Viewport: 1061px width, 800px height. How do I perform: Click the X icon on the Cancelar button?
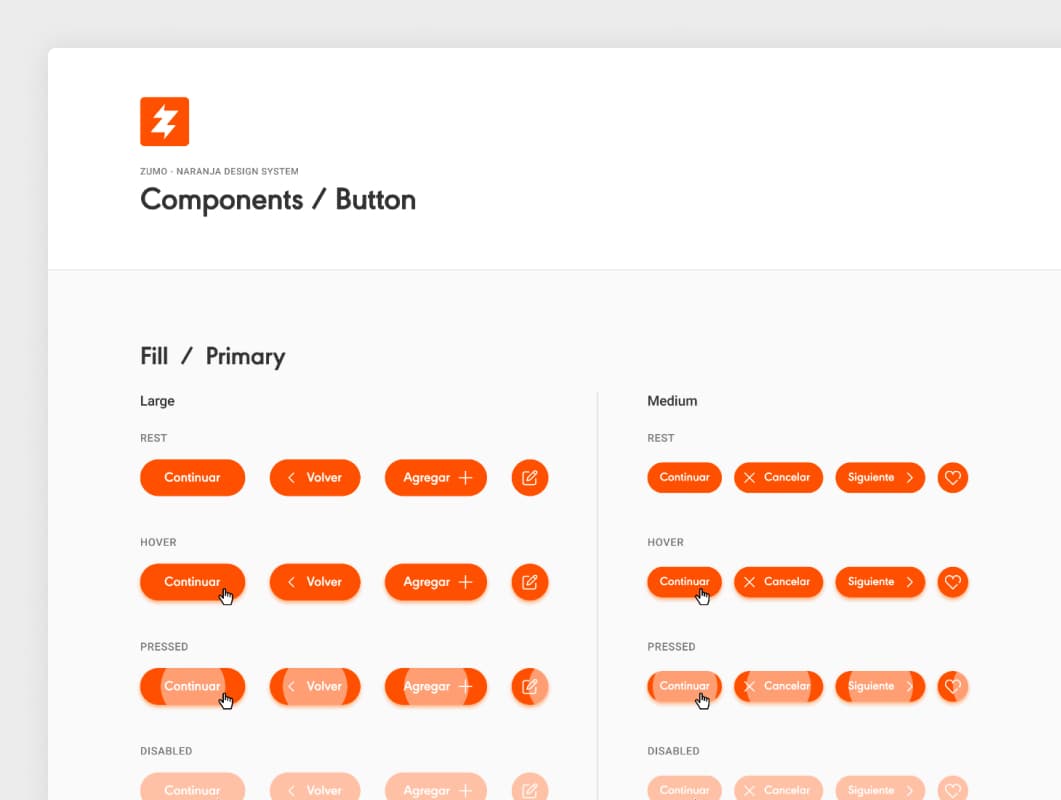pos(750,477)
